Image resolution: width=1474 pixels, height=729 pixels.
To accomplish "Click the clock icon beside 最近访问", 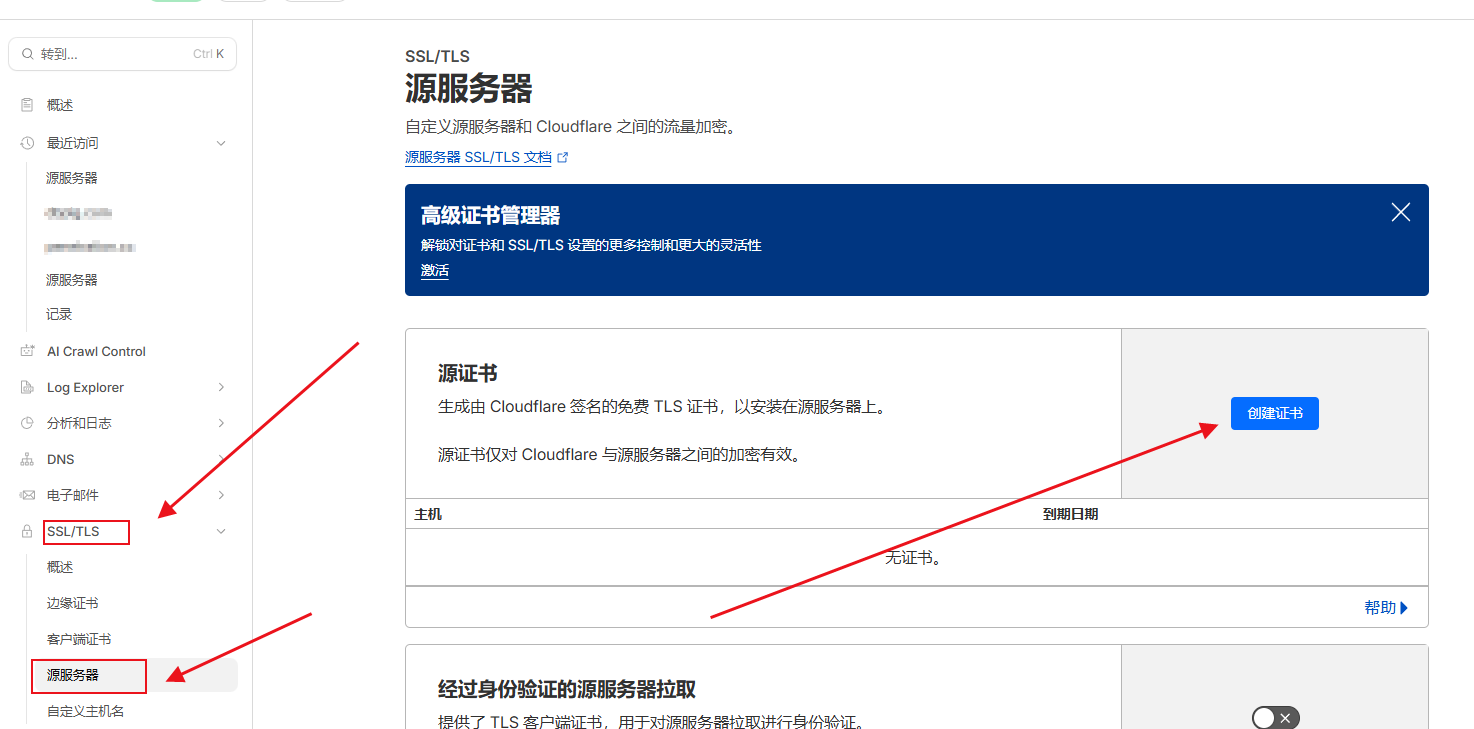I will pyautogui.click(x=27, y=143).
